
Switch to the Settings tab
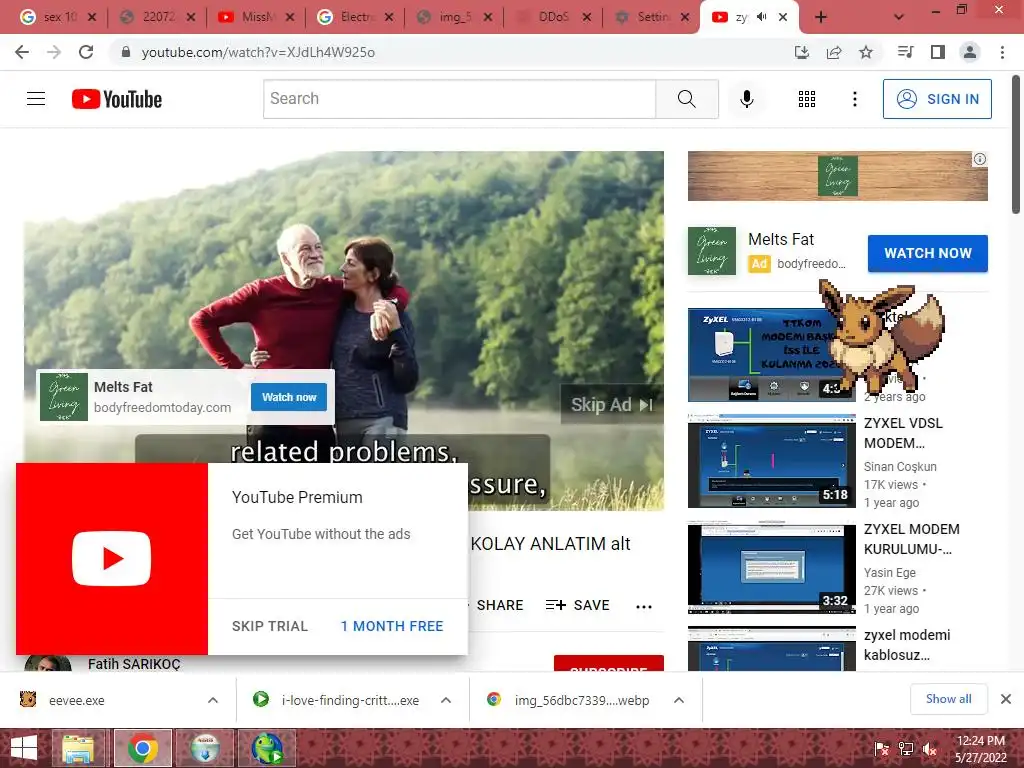click(652, 17)
